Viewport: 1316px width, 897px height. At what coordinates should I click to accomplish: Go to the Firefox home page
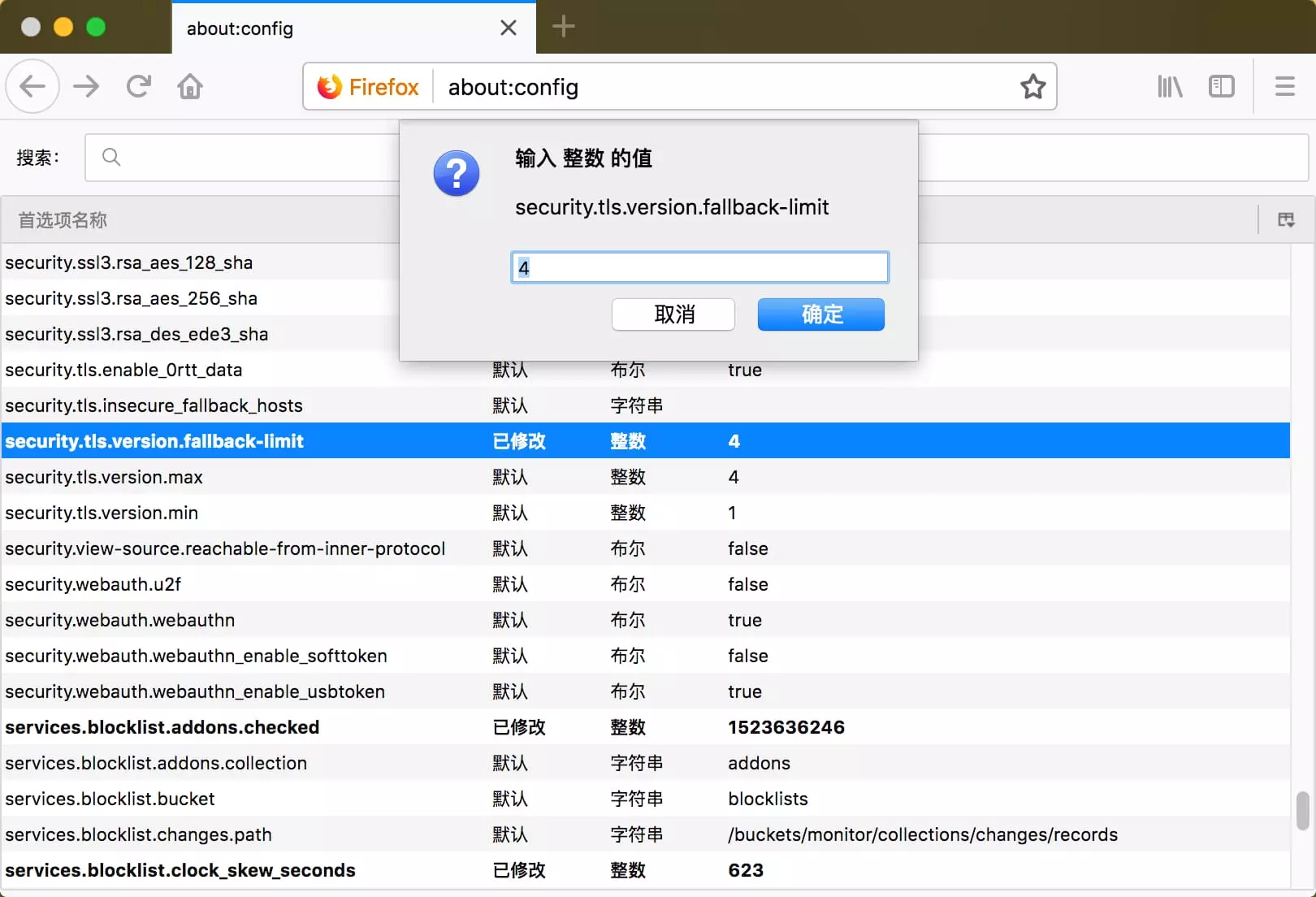[190, 86]
